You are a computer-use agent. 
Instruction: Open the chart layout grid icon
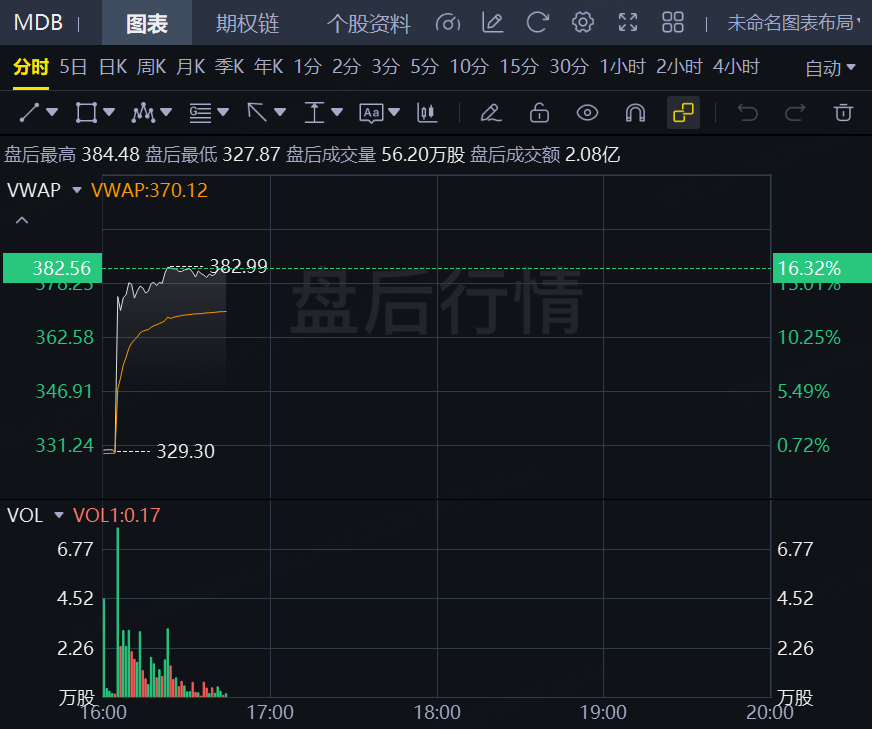673,23
